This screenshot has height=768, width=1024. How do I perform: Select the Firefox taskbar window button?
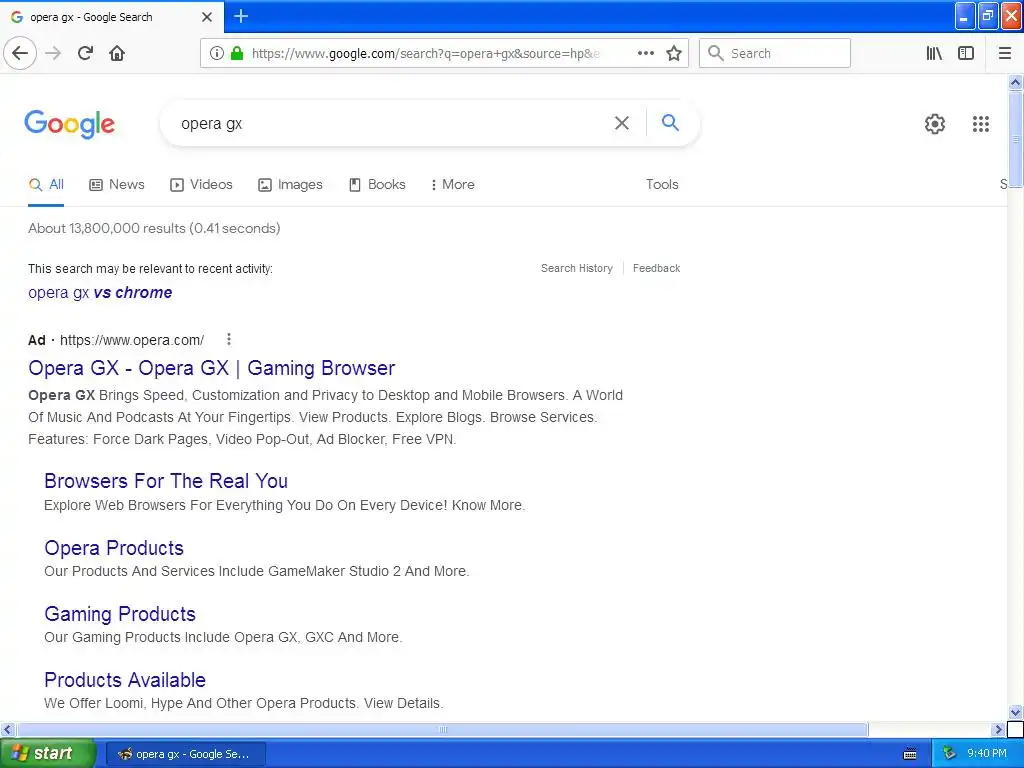coord(185,754)
